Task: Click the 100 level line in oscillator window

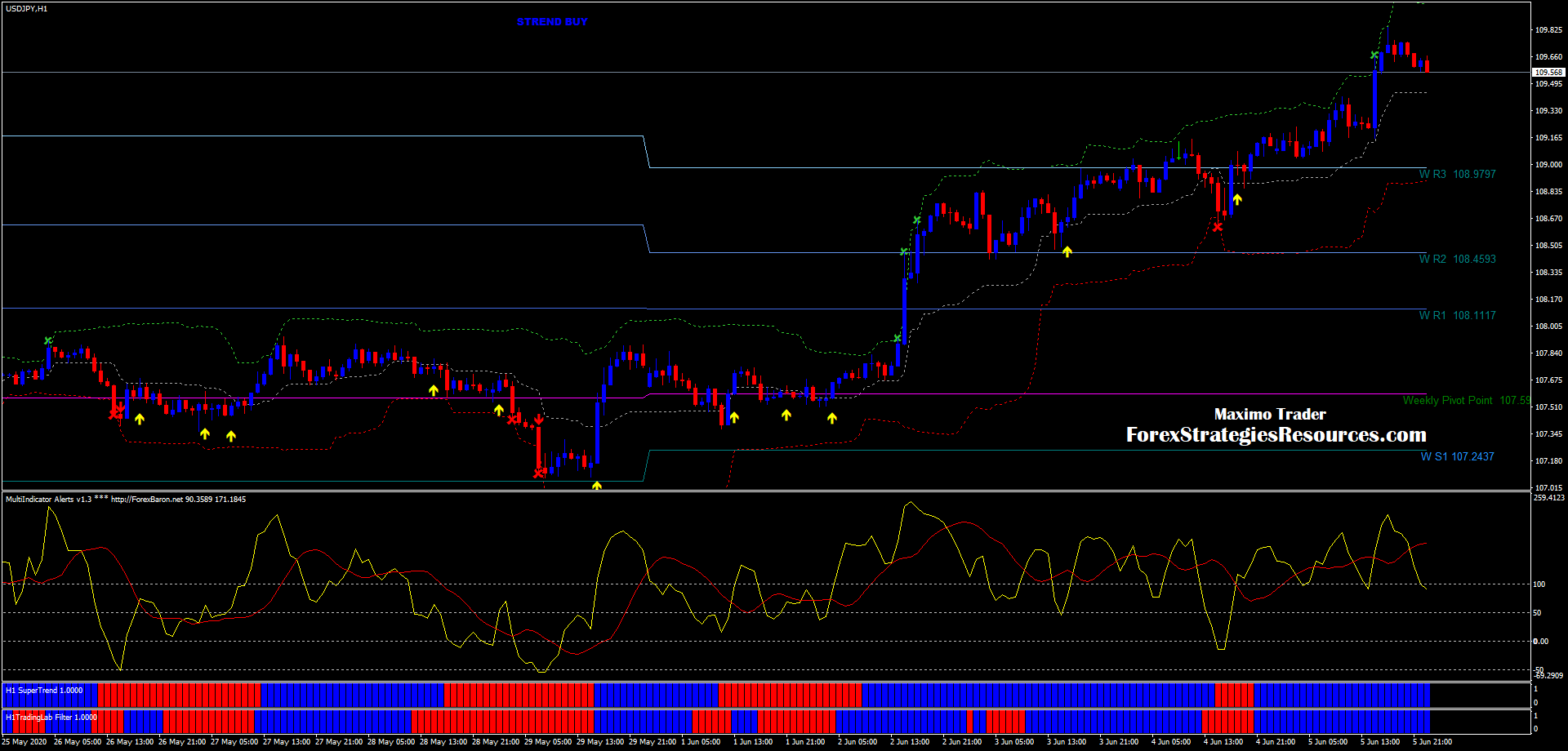Action: click(x=735, y=584)
